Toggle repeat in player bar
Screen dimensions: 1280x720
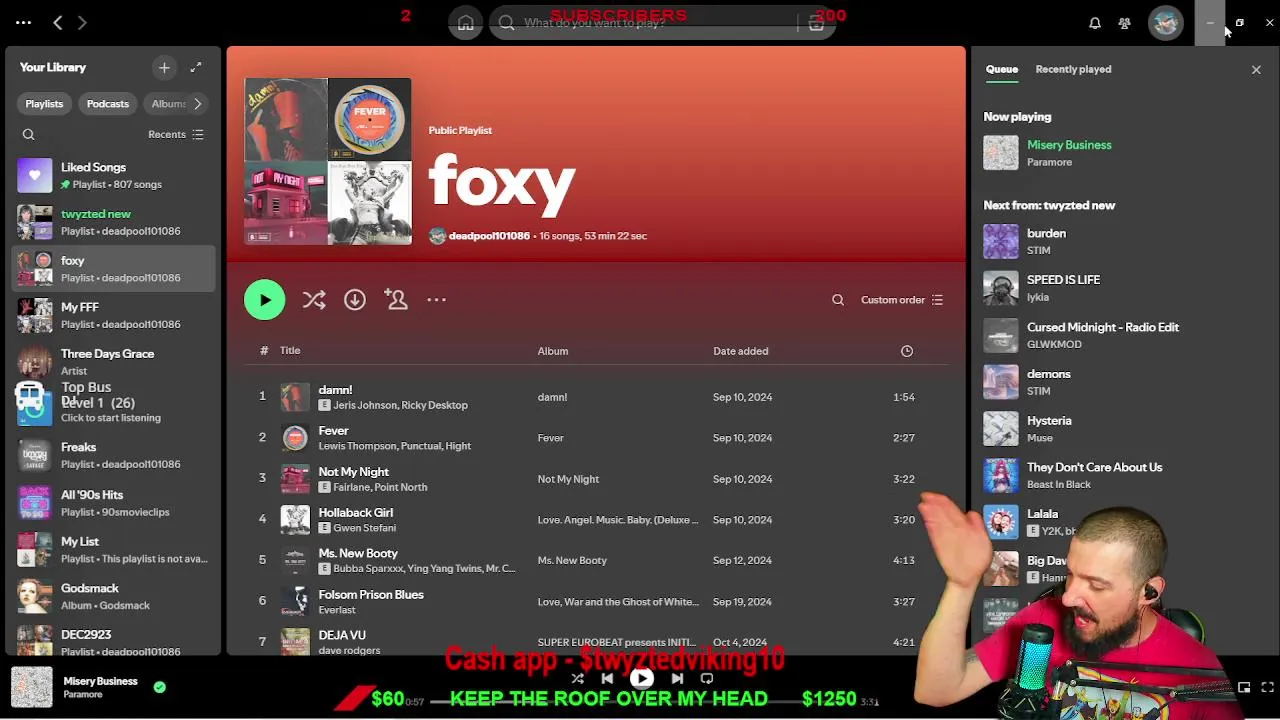coord(707,678)
